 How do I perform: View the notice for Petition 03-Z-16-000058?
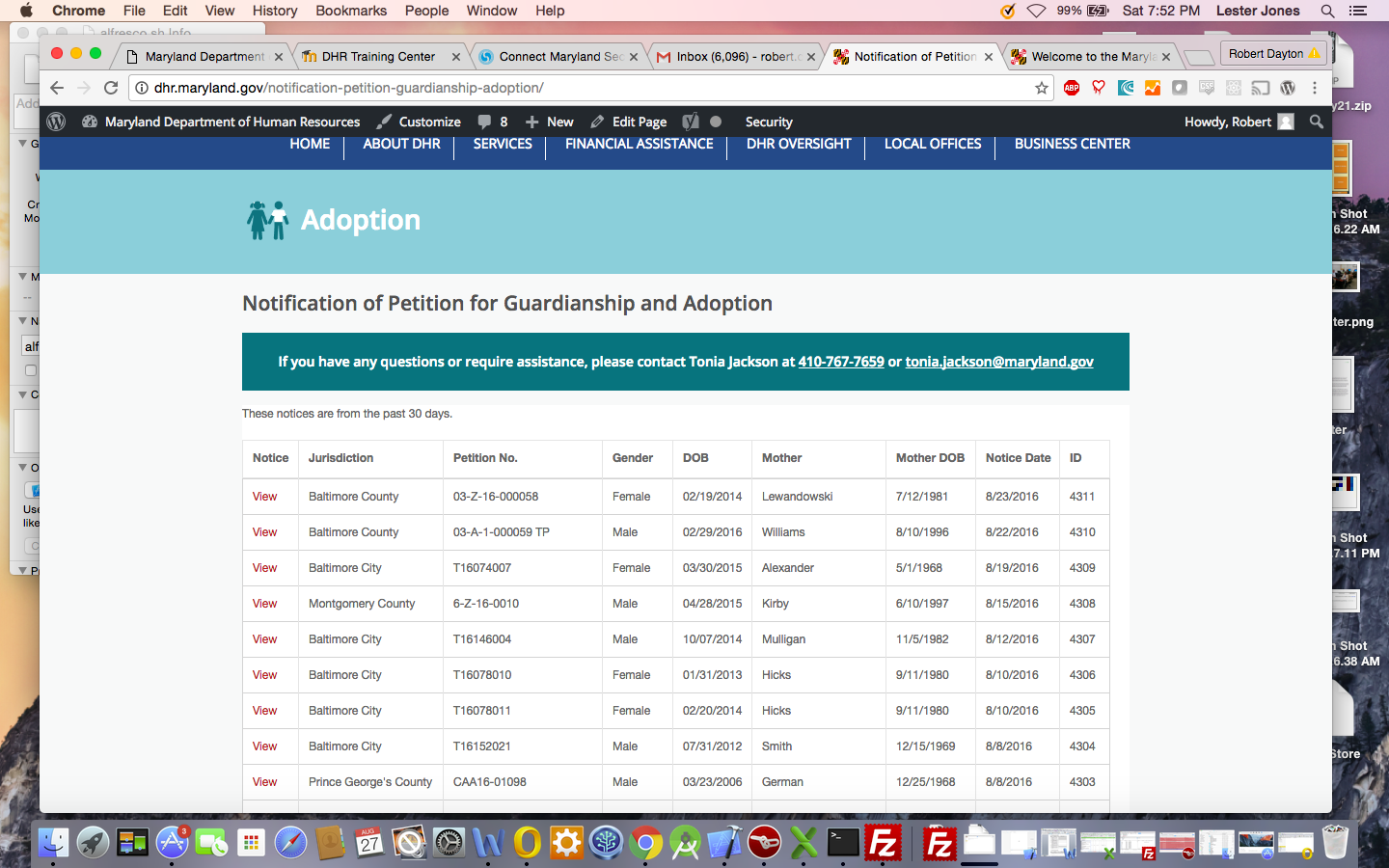pos(264,497)
